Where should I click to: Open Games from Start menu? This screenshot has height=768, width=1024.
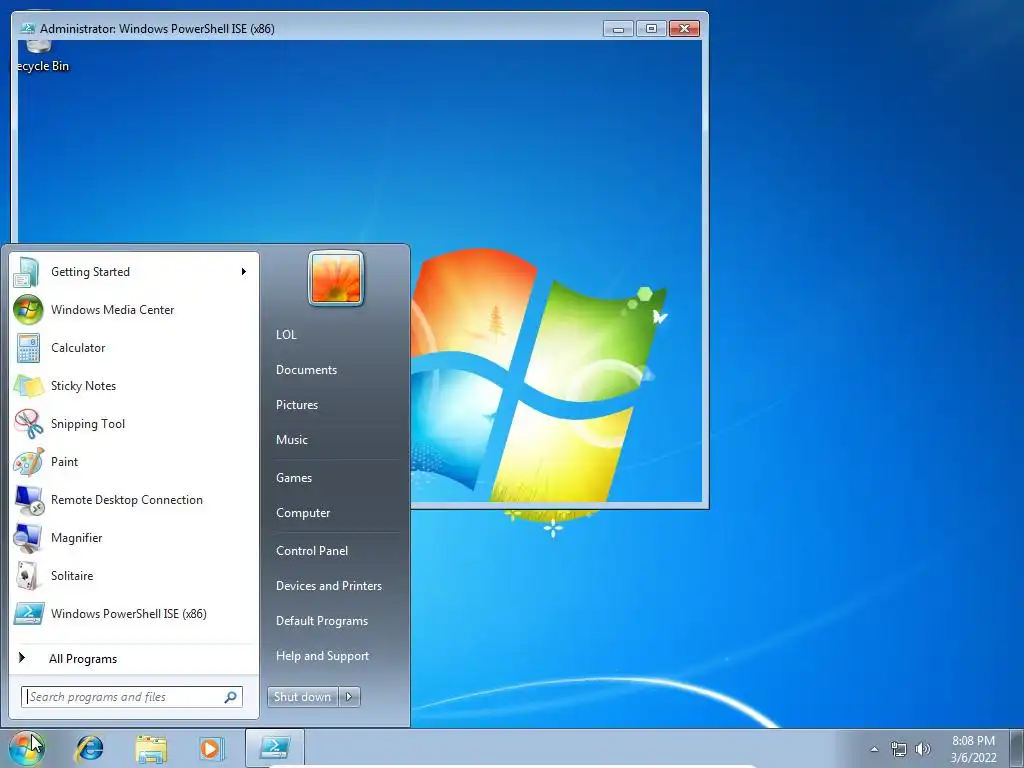tap(294, 478)
